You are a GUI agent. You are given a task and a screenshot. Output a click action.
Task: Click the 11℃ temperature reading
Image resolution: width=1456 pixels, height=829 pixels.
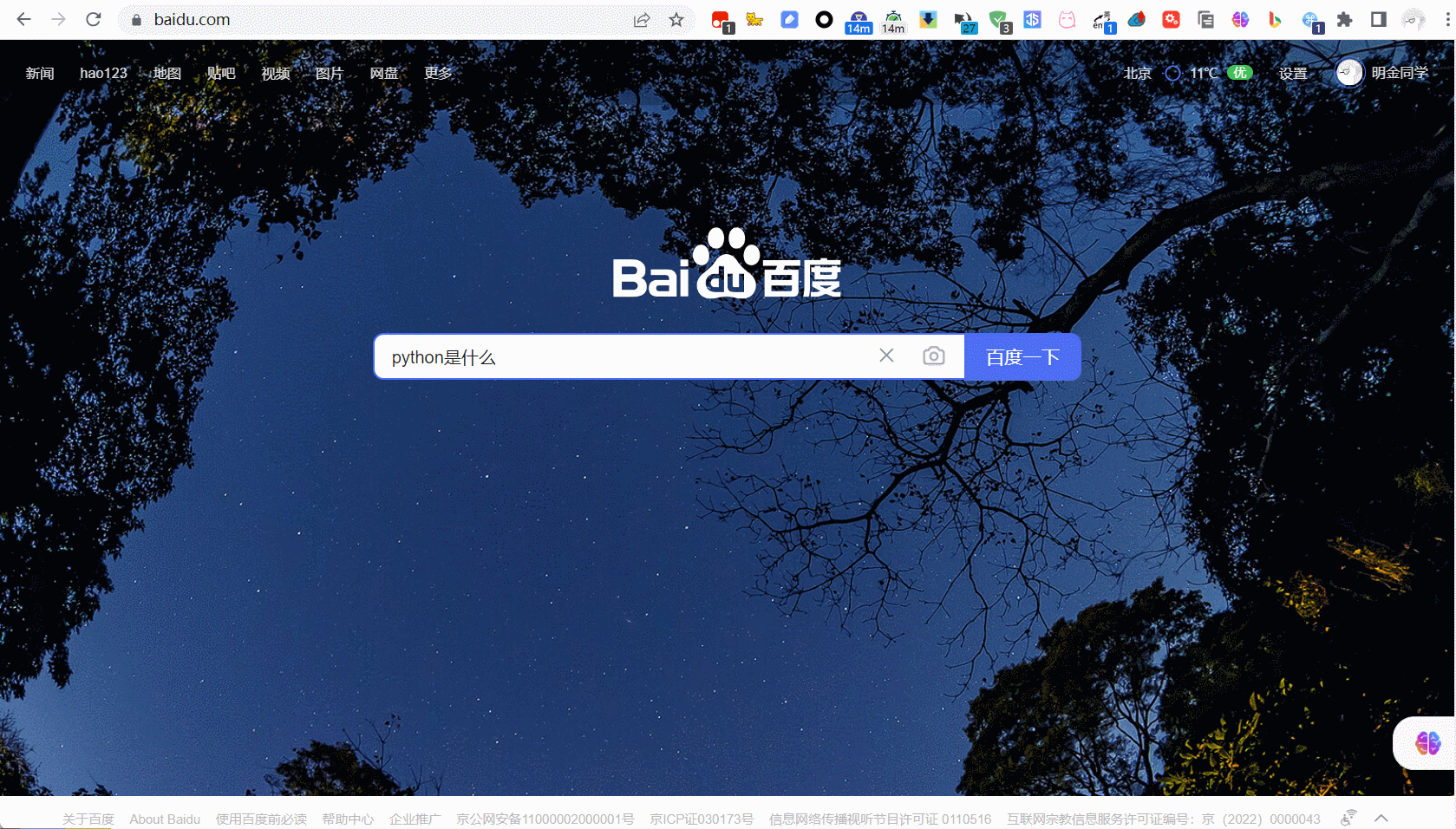(x=1204, y=73)
